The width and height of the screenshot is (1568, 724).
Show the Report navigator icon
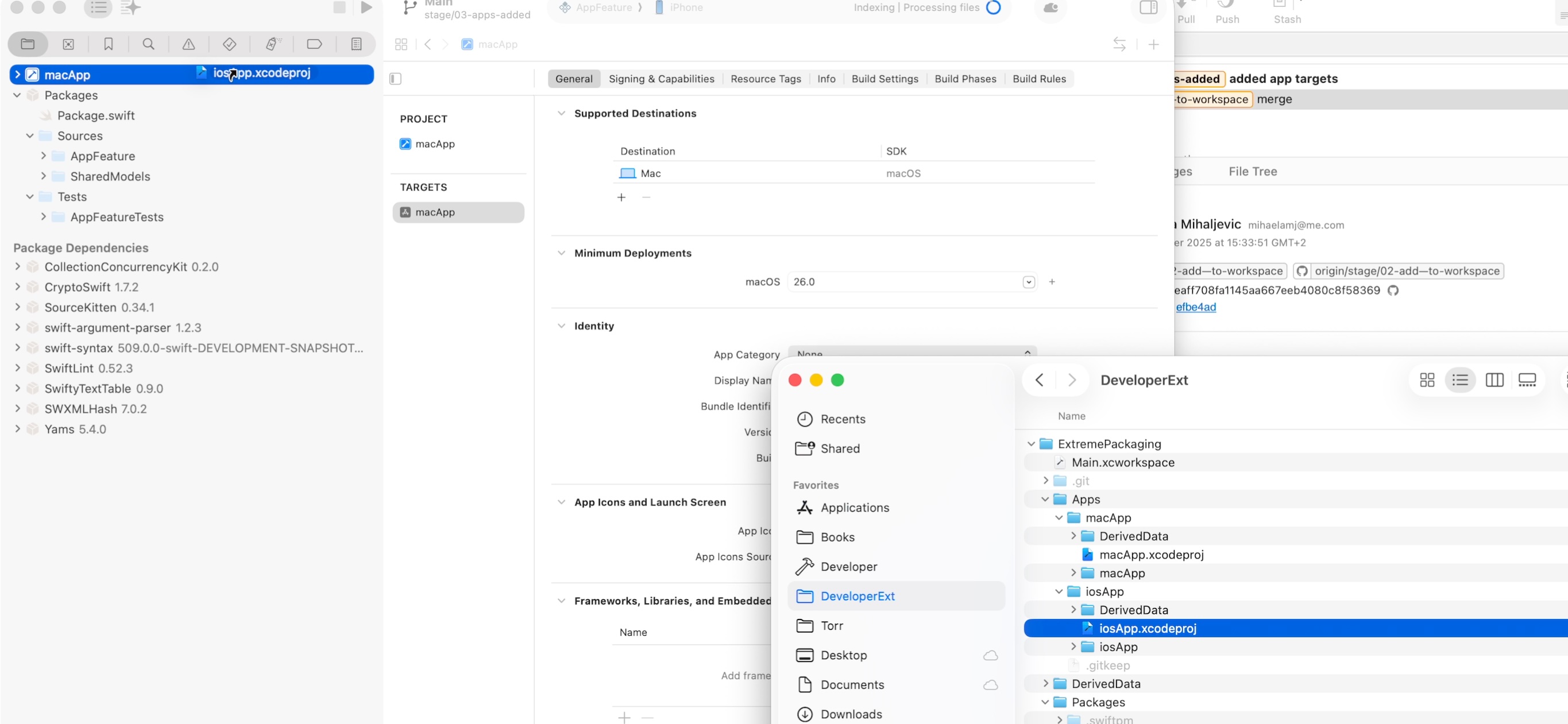tap(356, 44)
